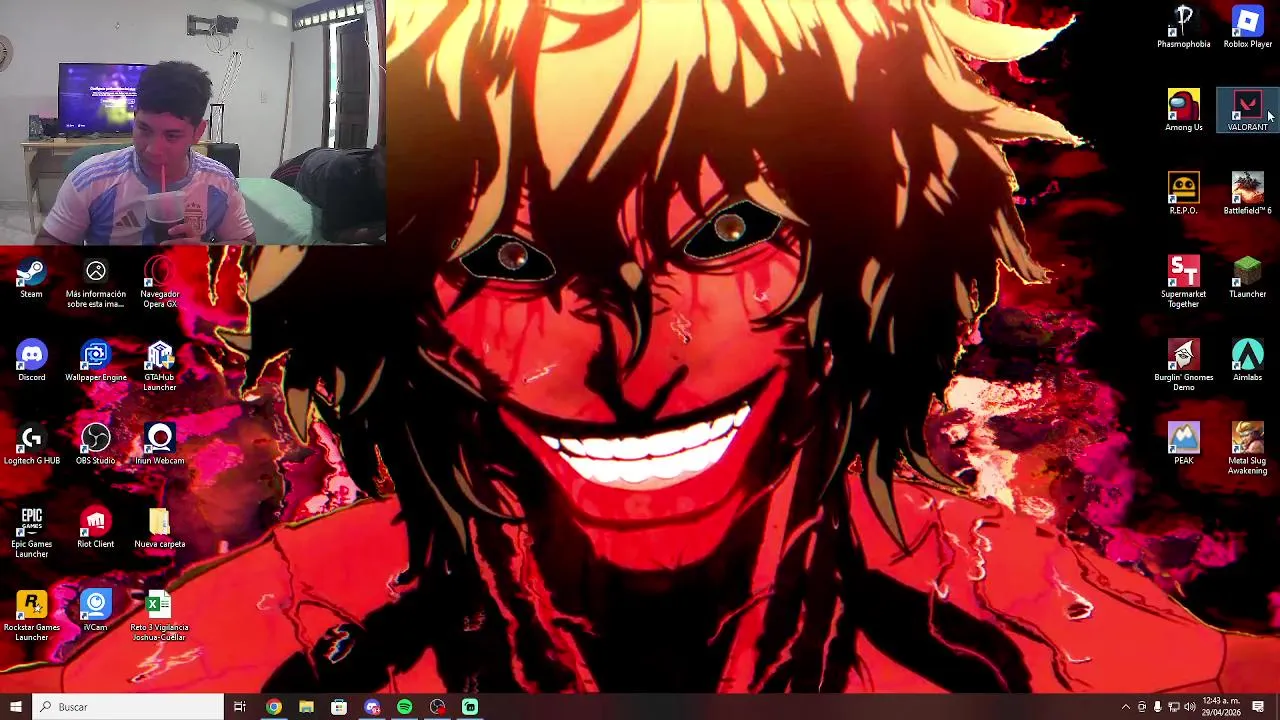
Task: Open Roblox Player icon
Action: click(x=1247, y=27)
